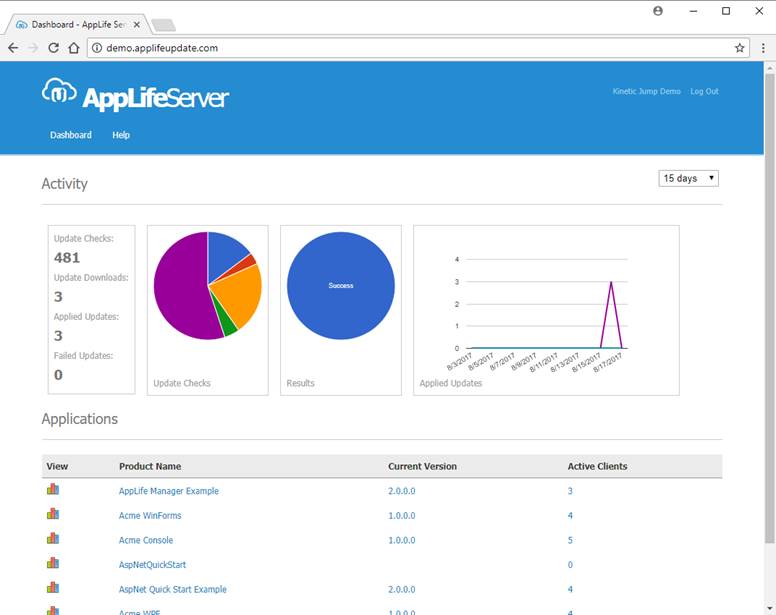View site info icon in address bar

97,48
